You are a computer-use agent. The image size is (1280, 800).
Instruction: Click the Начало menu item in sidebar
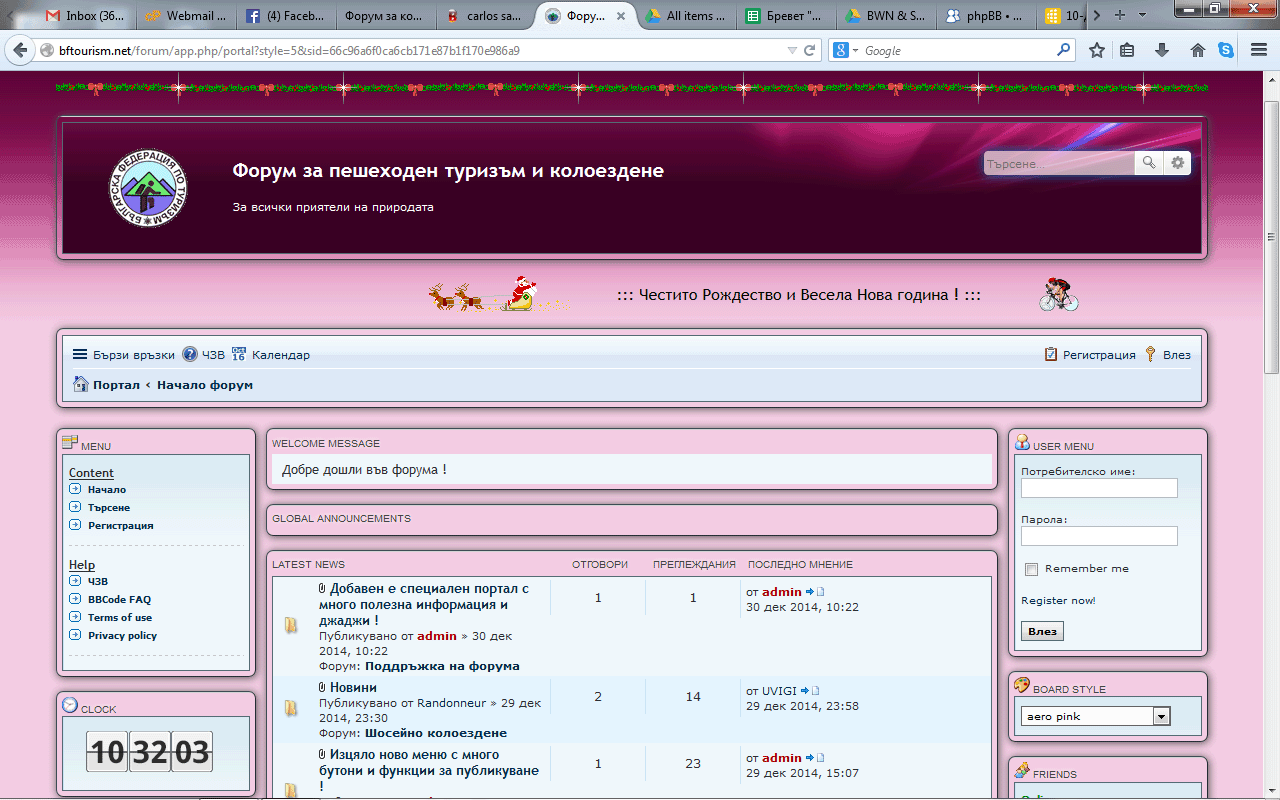[x=107, y=490]
